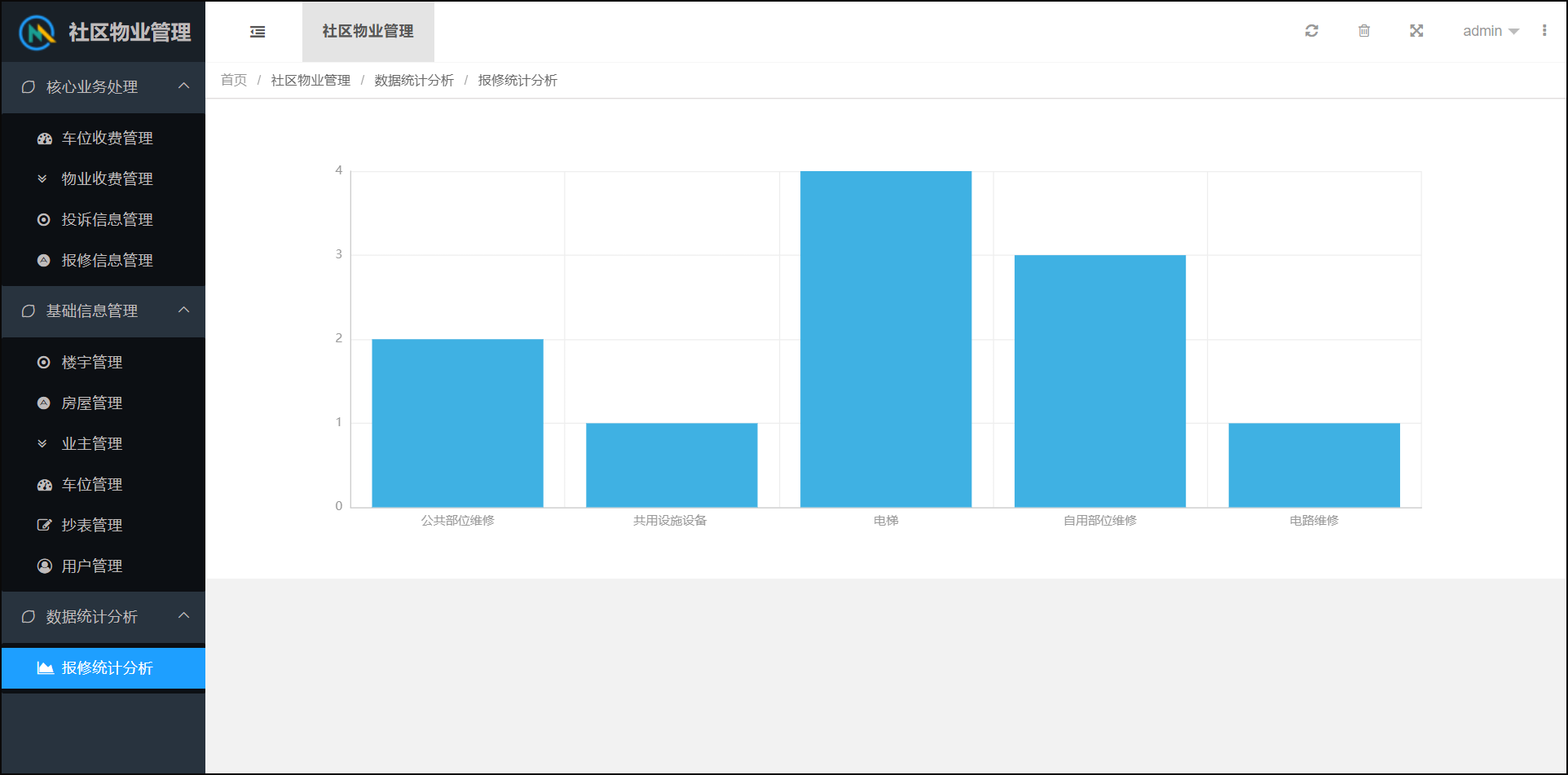Image resolution: width=1568 pixels, height=775 pixels.
Task: Click the 房屋管理 circle icon
Action: pos(44,403)
